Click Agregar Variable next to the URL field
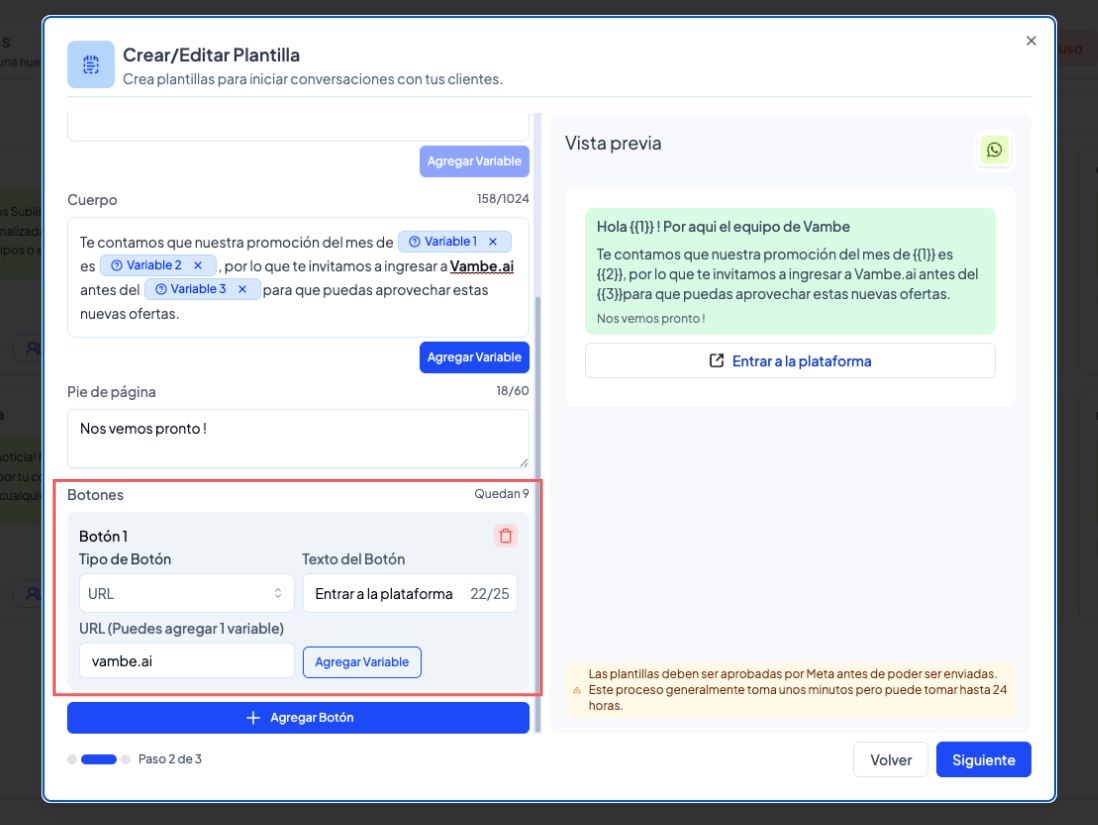The height and width of the screenshot is (825, 1098). pyautogui.click(x=362, y=662)
